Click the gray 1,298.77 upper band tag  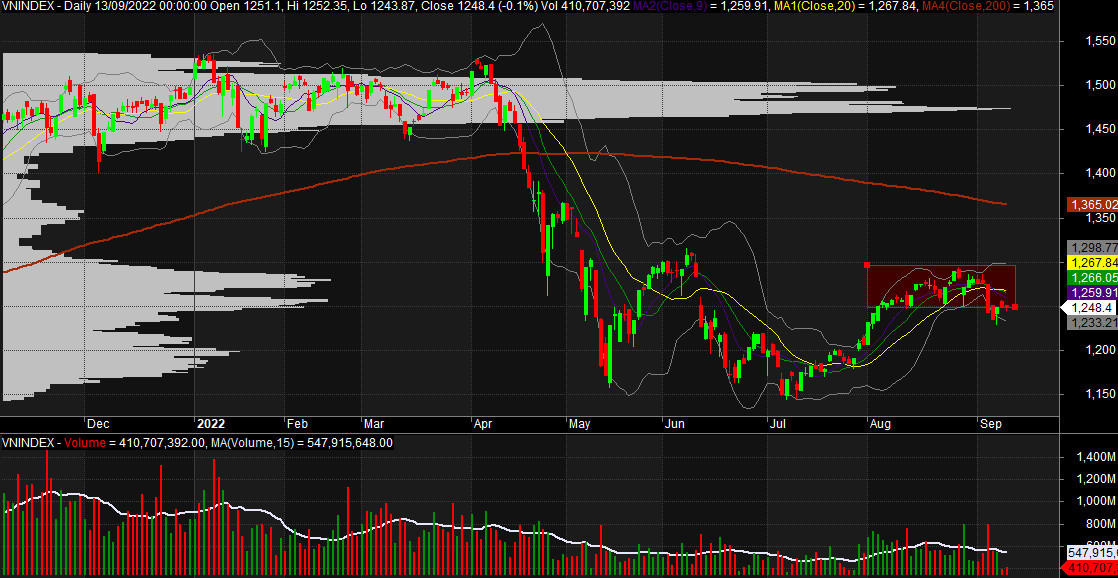click(1092, 247)
